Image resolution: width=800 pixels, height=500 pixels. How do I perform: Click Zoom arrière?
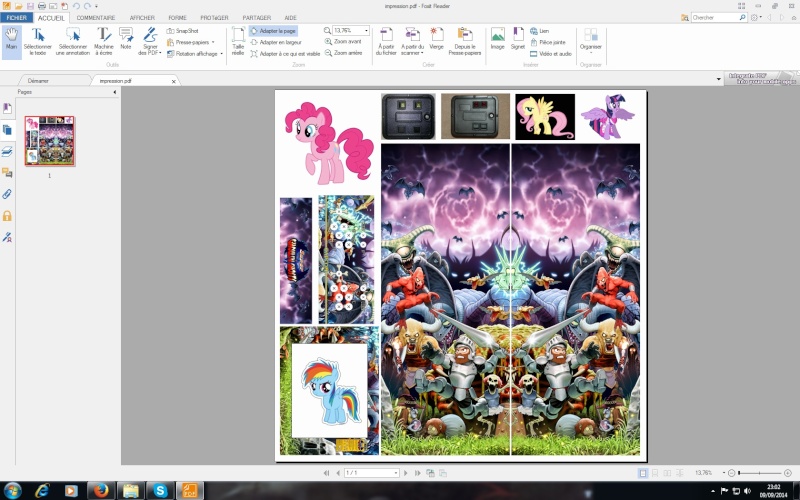(x=343, y=53)
